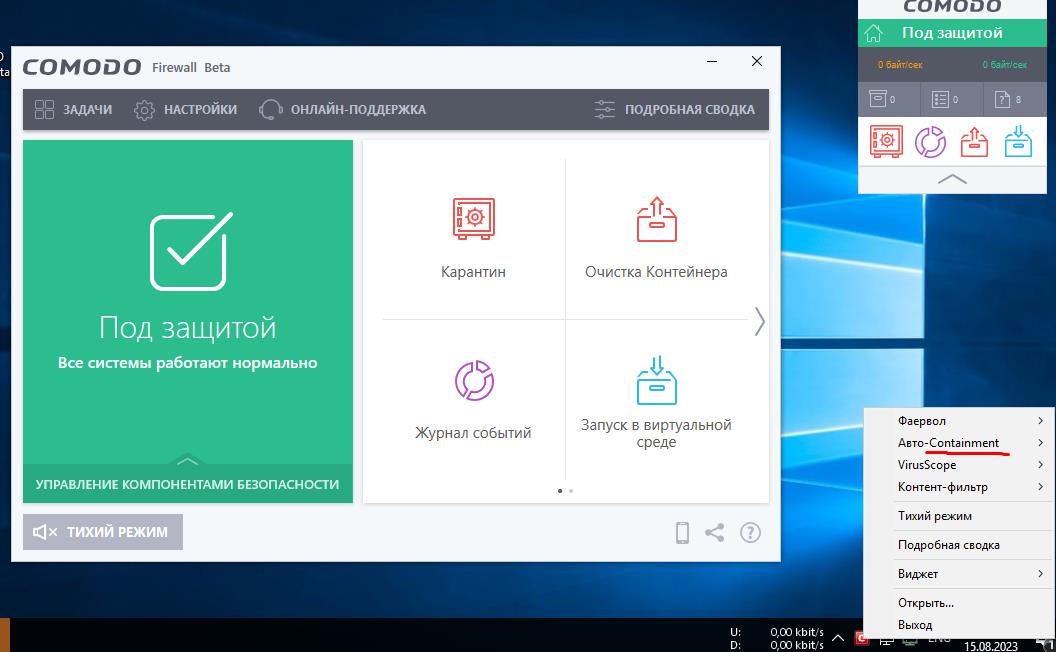Screen dimensions: 1056x652
Task: Open the Журнал событий tile
Action: click(473, 399)
